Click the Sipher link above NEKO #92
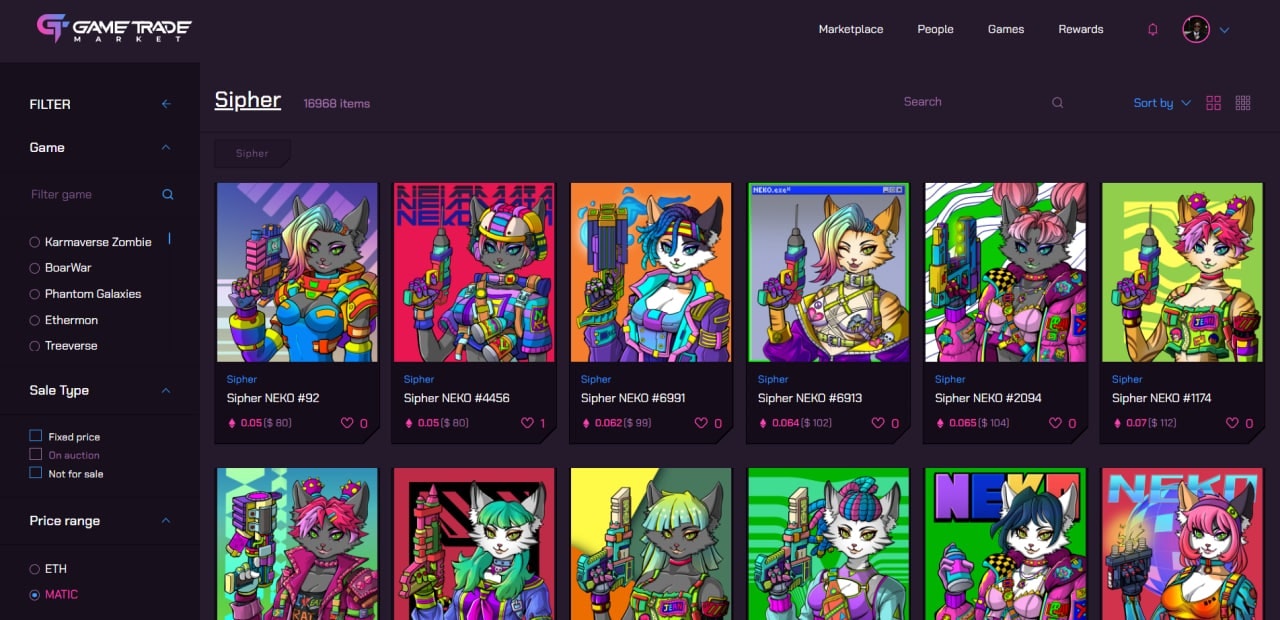 [242, 379]
